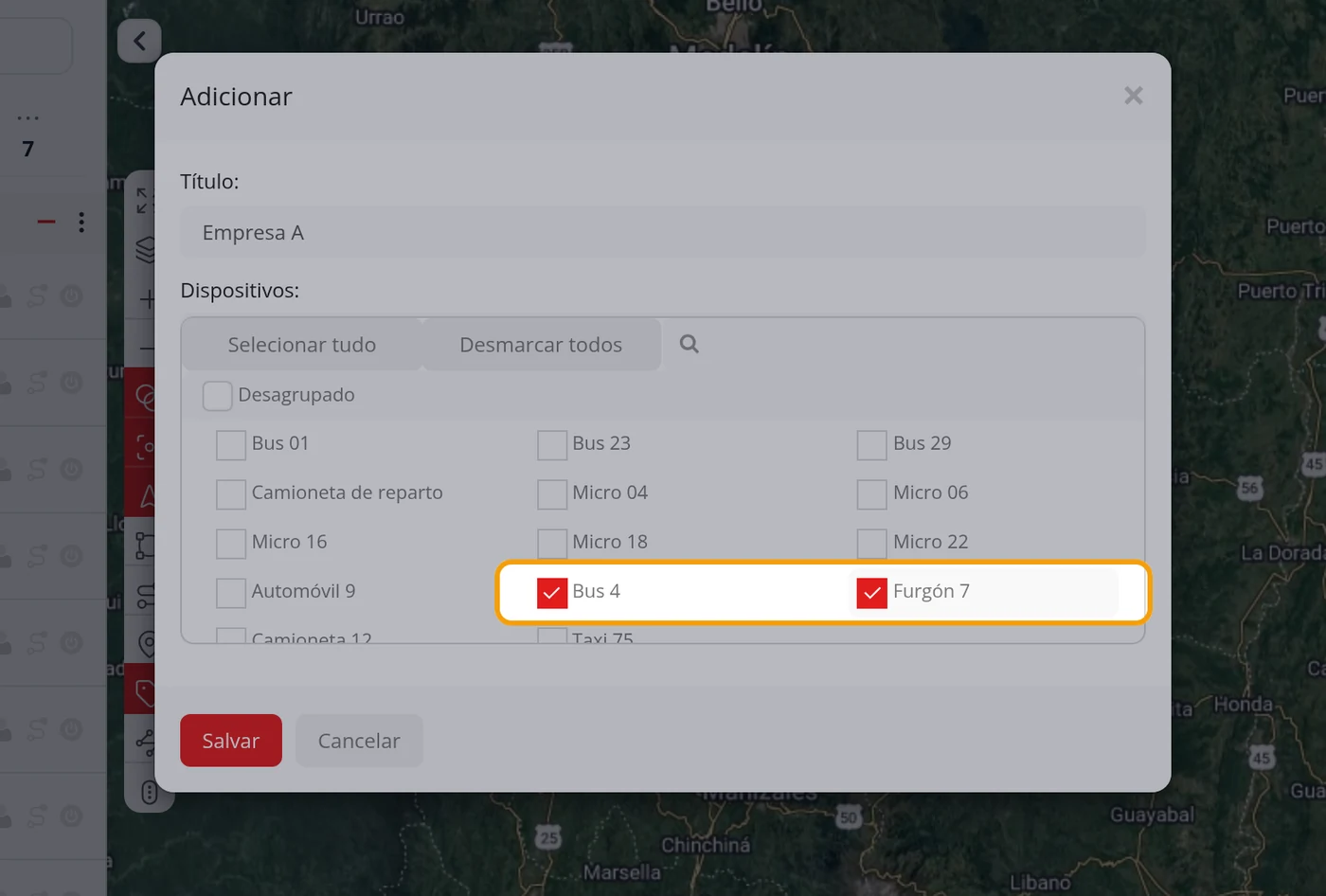Check Camioneta de reparto device
This screenshot has height=896, width=1326.
231,493
